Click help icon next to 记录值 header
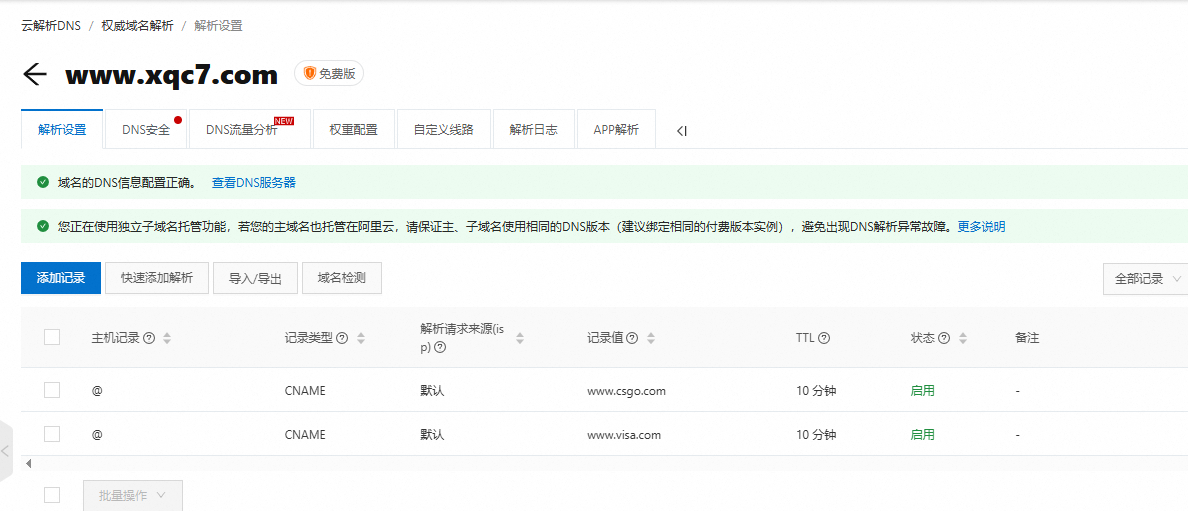The image size is (1188, 511). point(632,338)
